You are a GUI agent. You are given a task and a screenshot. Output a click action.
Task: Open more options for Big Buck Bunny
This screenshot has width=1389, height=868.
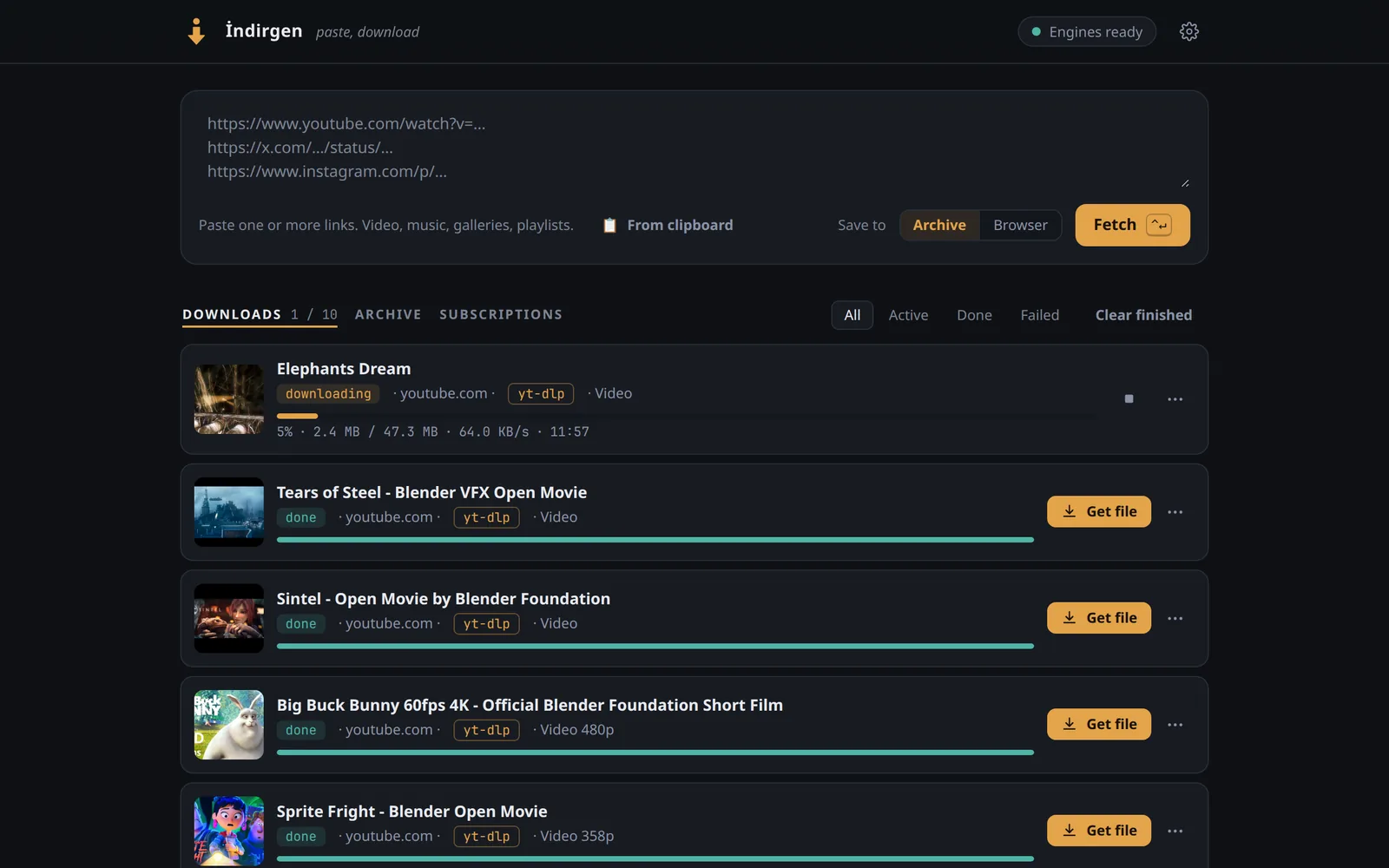point(1175,725)
